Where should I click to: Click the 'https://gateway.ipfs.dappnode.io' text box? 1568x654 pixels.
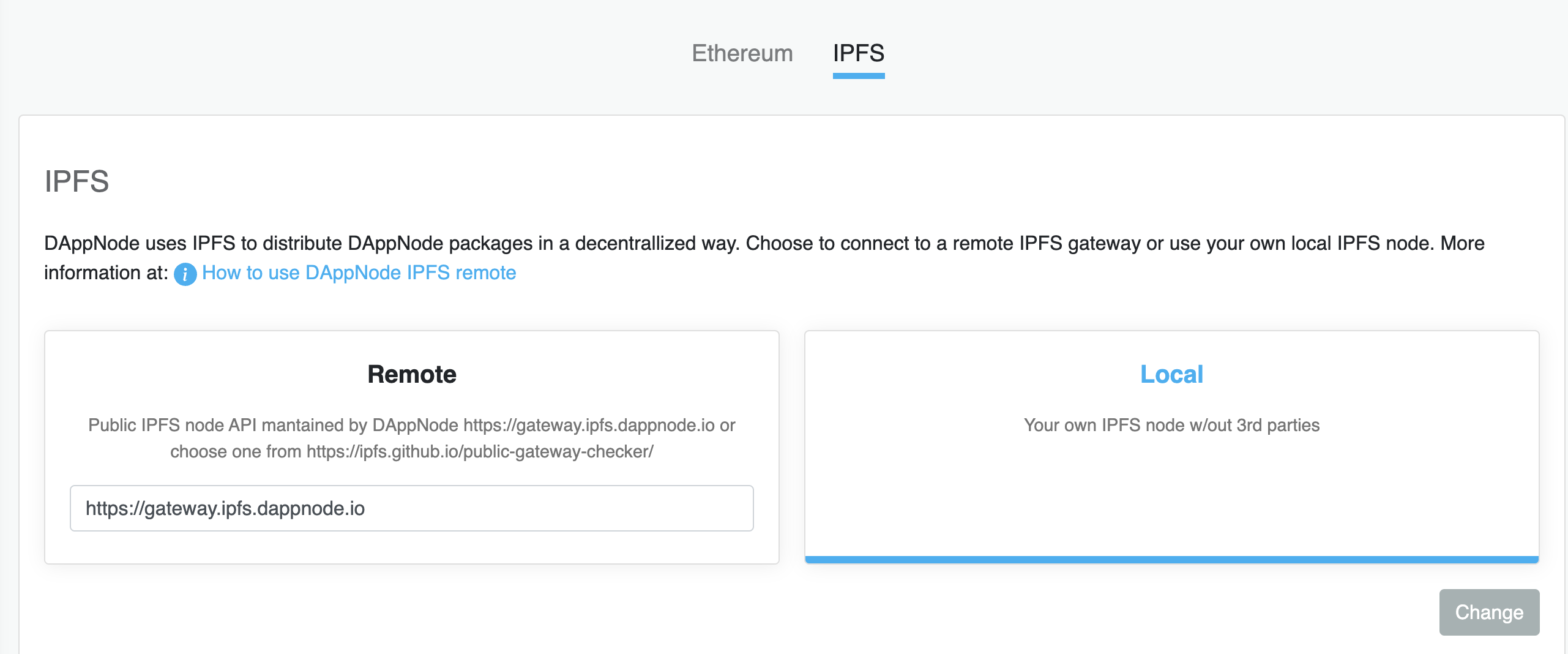(411, 508)
